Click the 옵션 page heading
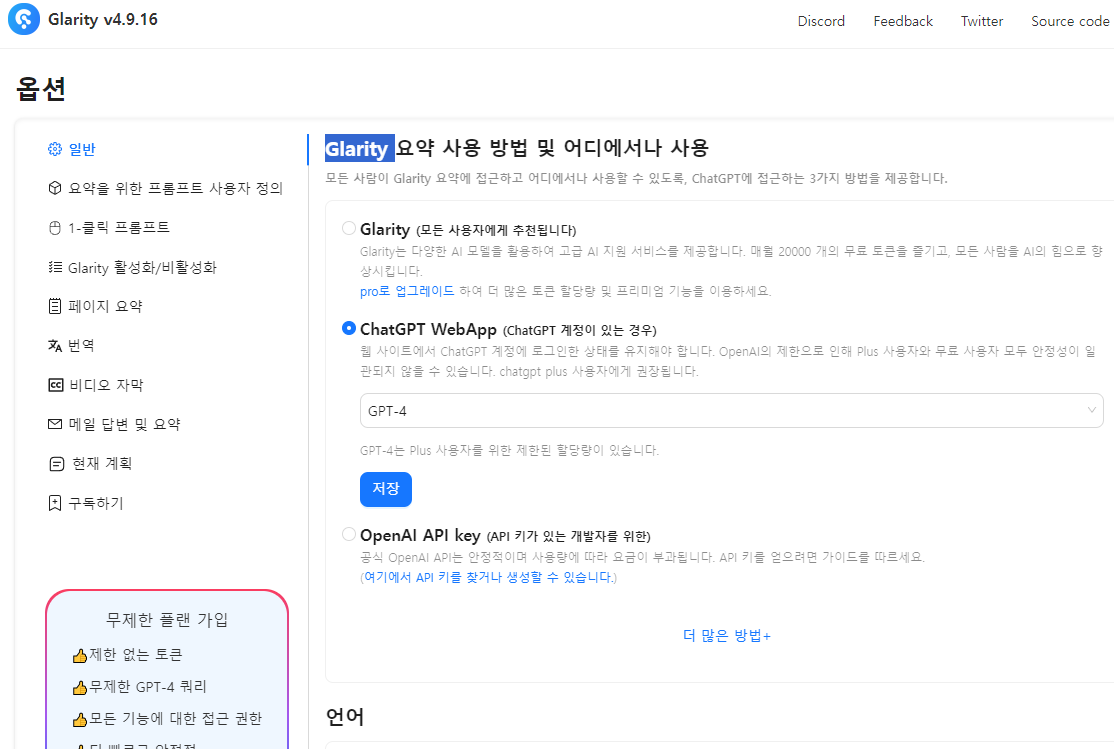Screen dimensions: 1114x749 pyautogui.click(x=40, y=89)
